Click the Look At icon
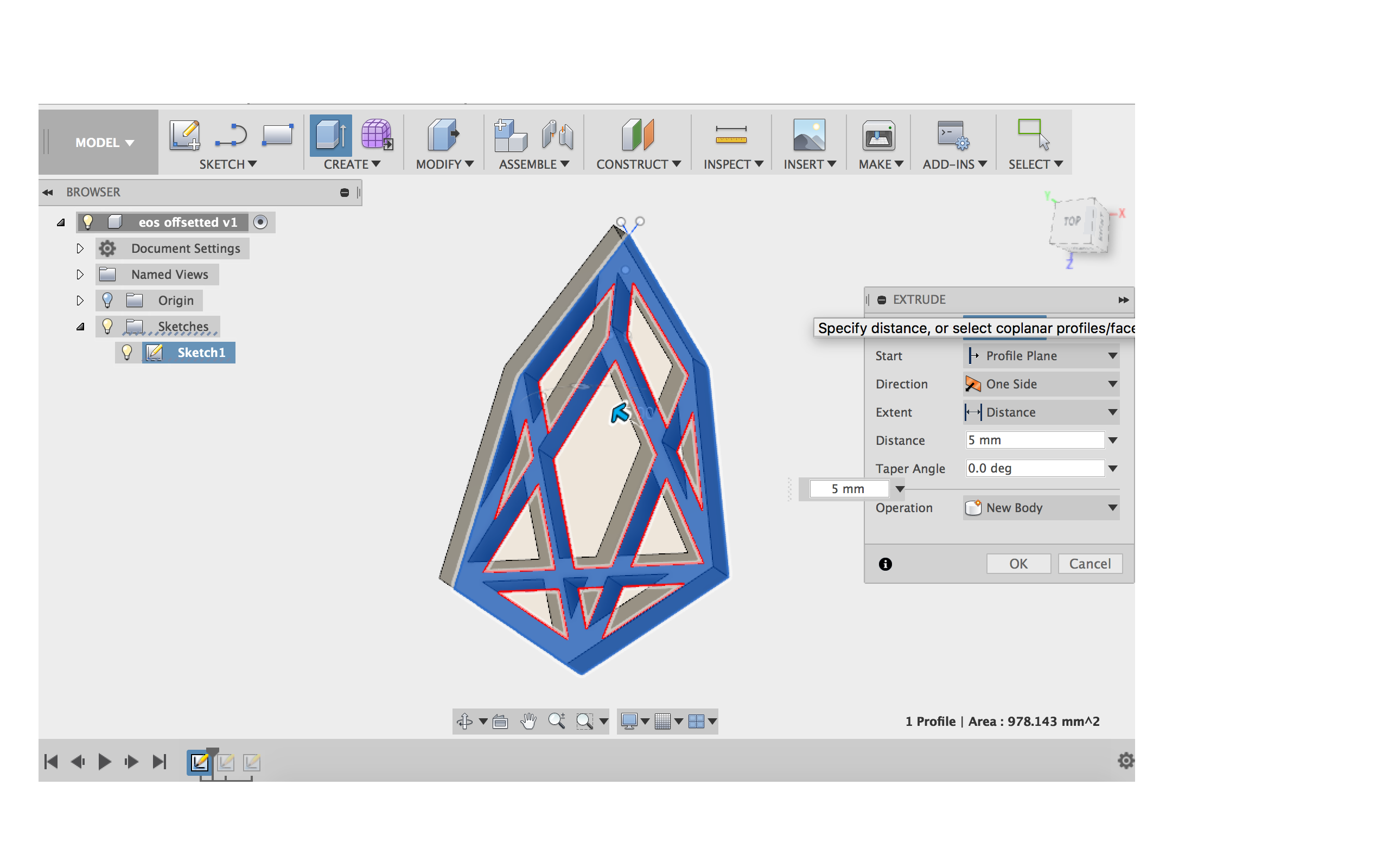Screen dimensions: 1389x868 pyautogui.click(x=500, y=721)
